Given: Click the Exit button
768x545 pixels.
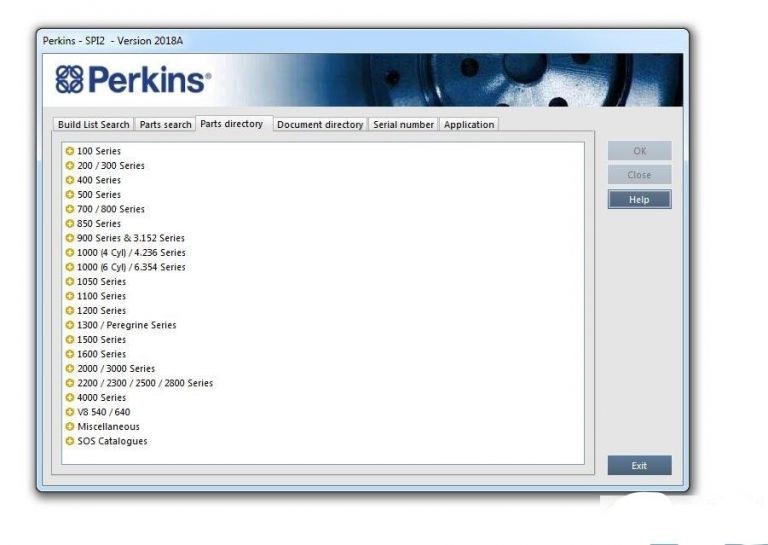Looking at the screenshot, I should click(x=640, y=465).
